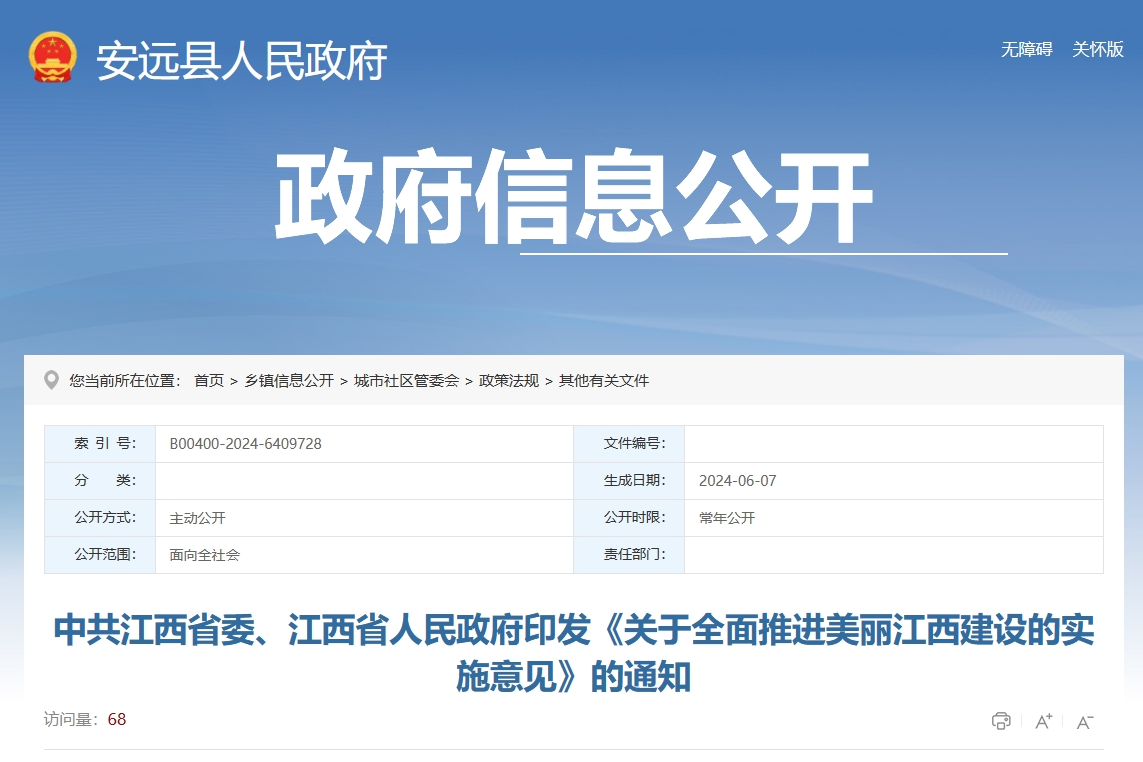1143x762 pixels.
Task: Click the 常年公开 time limit value
Action: (727, 518)
